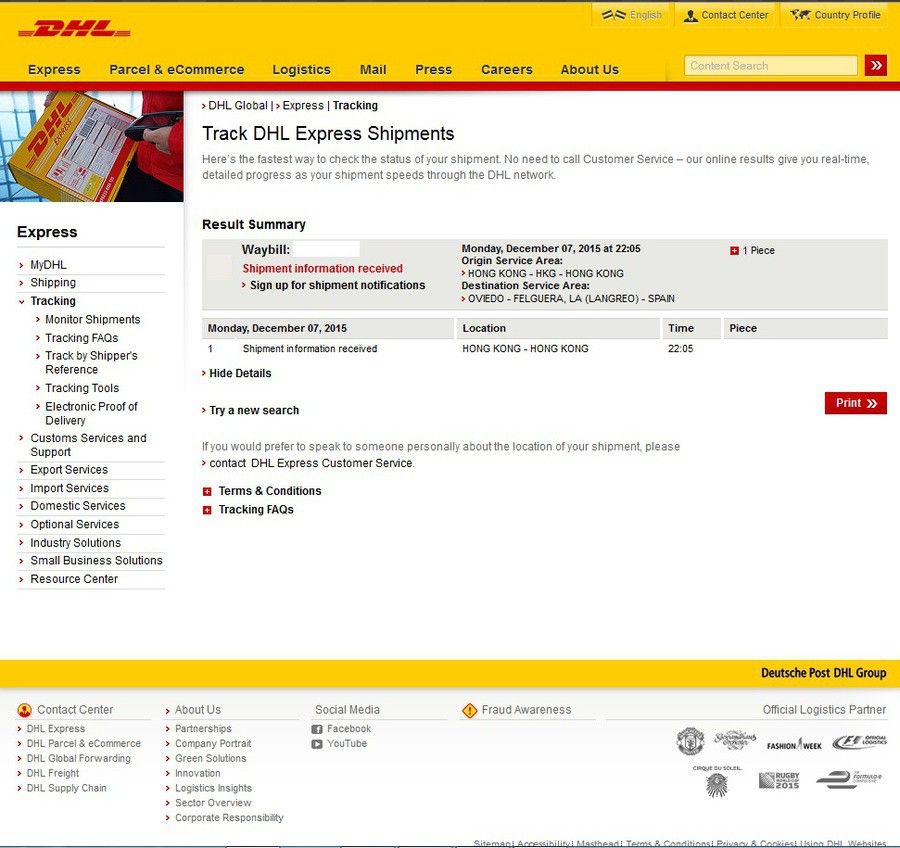This screenshot has width=900, height=848.
Task: Click the Print button
Action: pos(855,403)
